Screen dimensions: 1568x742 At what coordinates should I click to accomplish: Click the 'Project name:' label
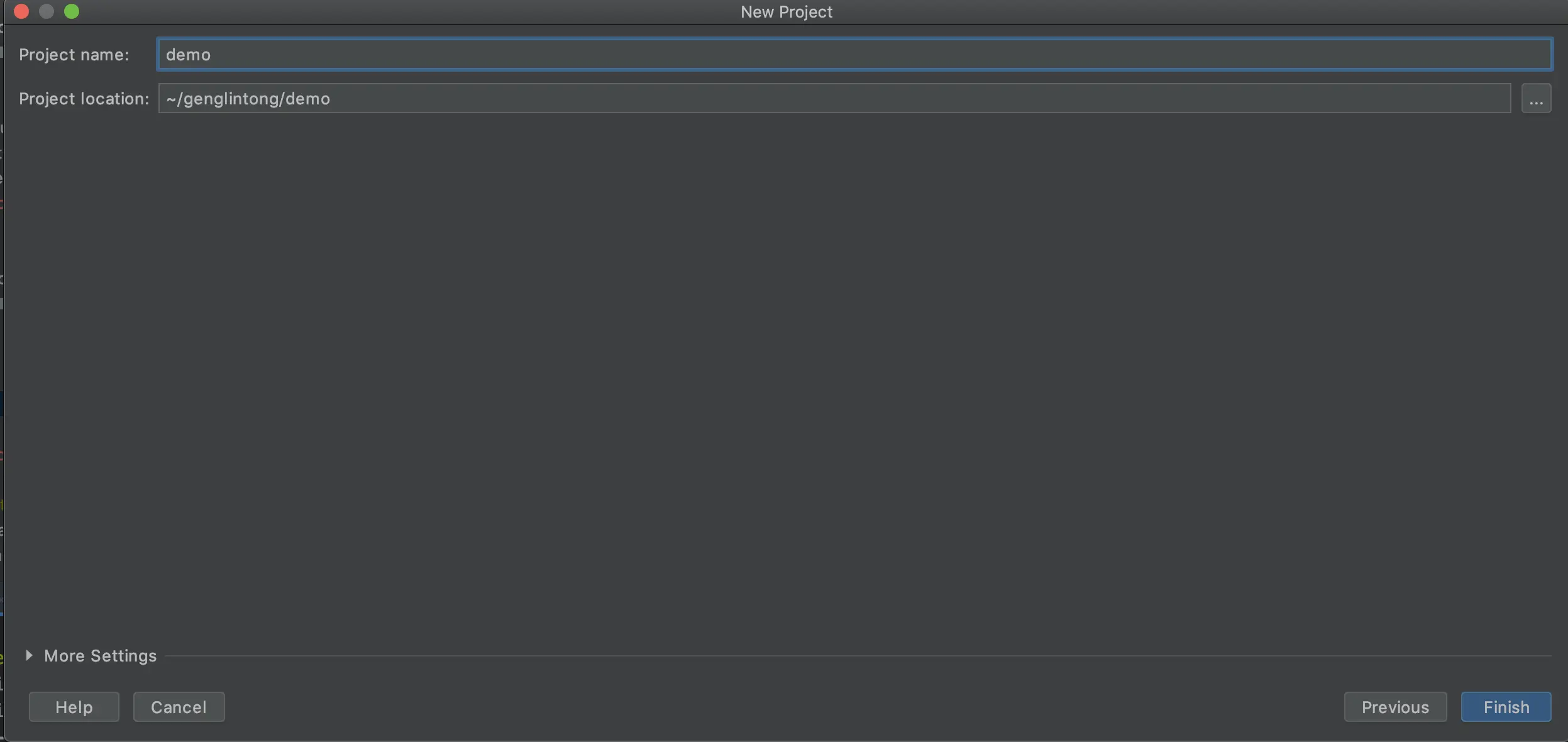pyautogui.click(x=74, y=55)
